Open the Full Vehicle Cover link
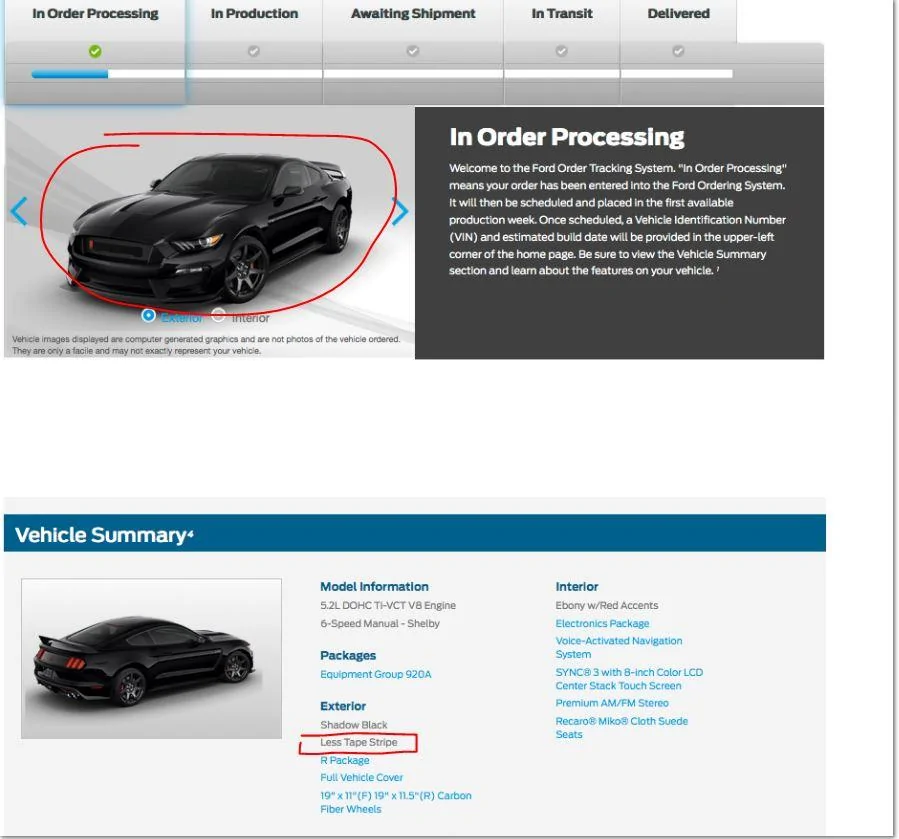Image resolution: width=899 pixels, height=839 pixels. pos(361,778)
